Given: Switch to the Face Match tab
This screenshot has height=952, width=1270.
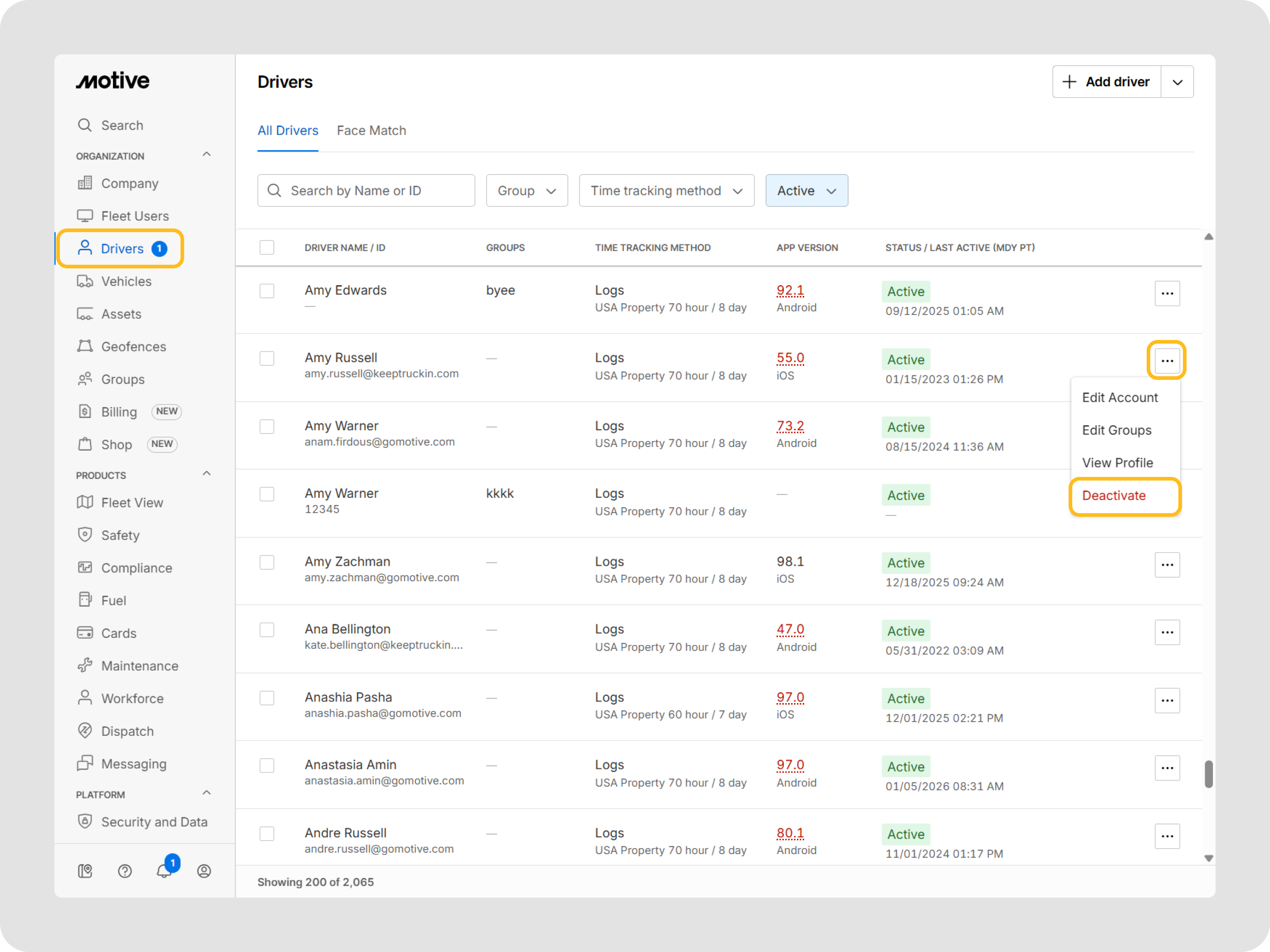Looking at the screenshot, I should tap(371, 130).
